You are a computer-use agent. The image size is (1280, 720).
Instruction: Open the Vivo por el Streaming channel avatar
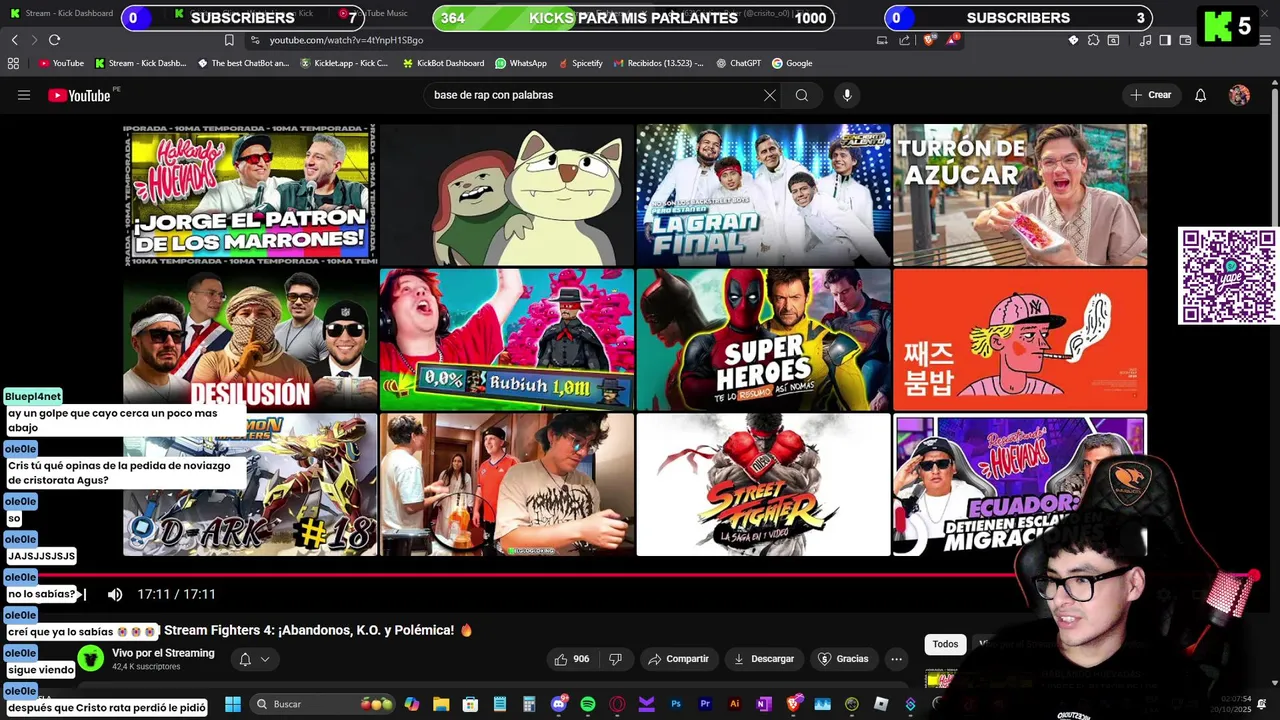(91, 658)
